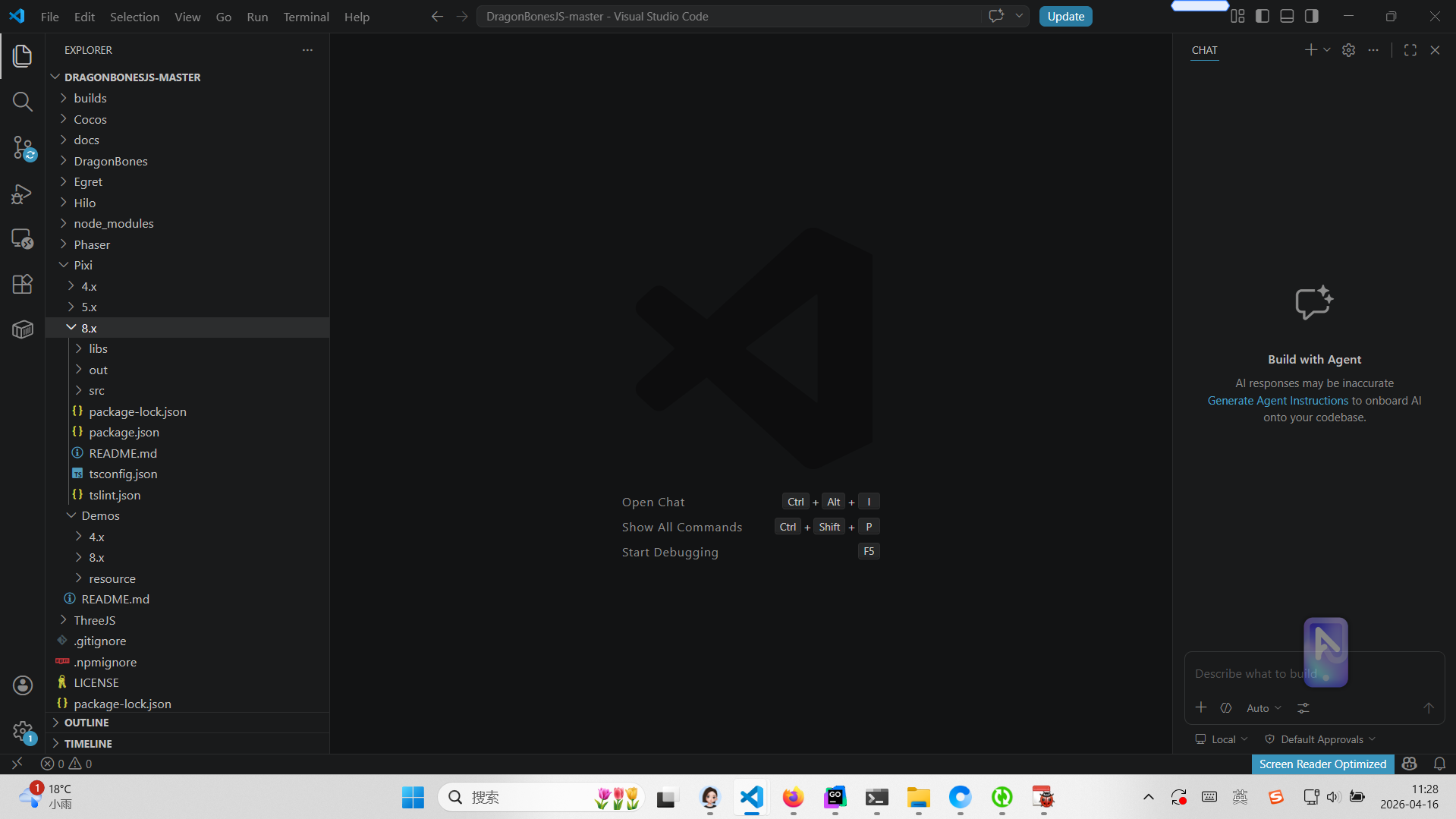This screenshot has height=819, width=1456.
Task: Open errors and warnings status indicator
Action: tap(67, 764)
